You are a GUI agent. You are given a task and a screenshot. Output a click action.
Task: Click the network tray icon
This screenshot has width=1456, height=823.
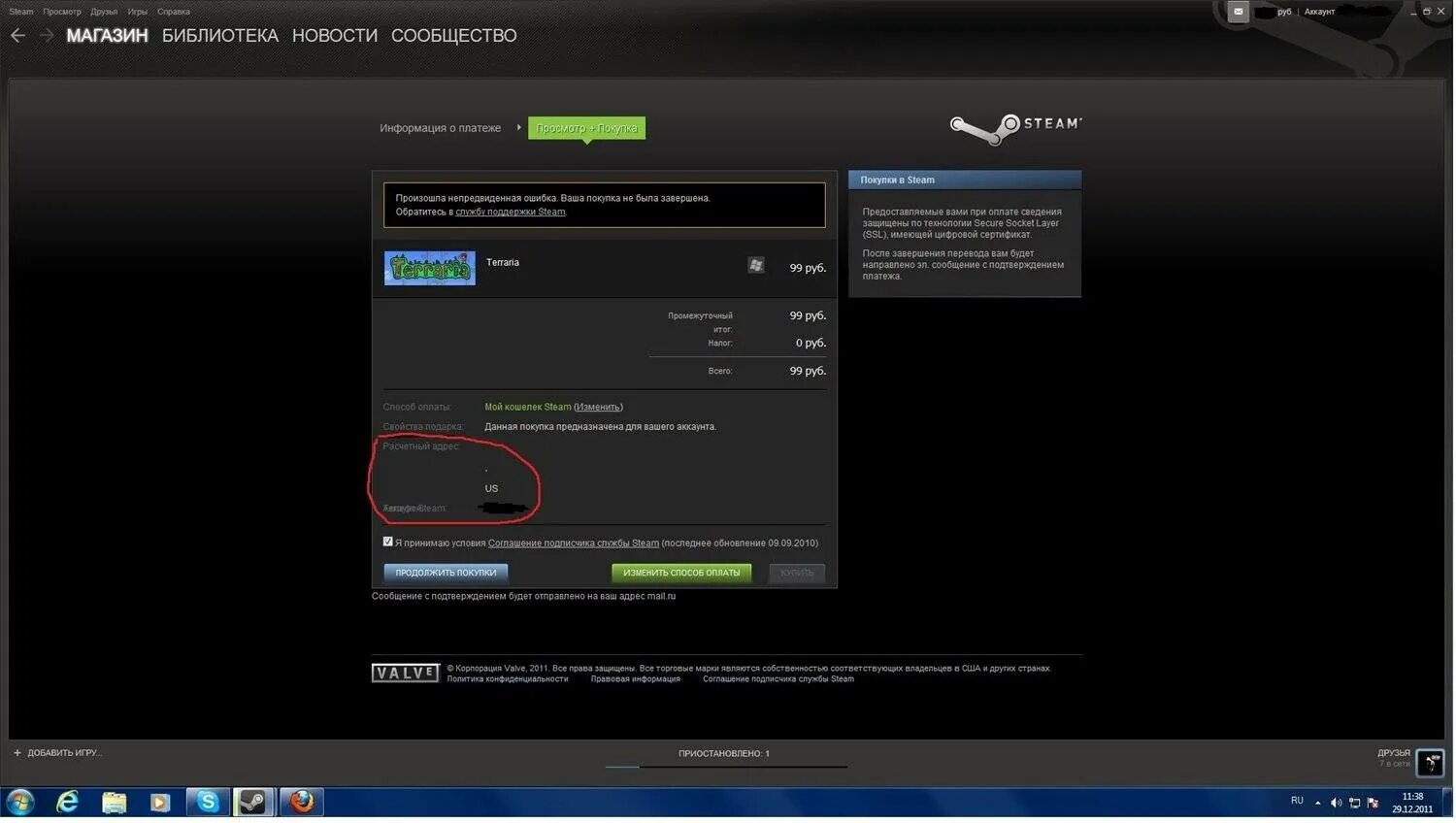(x=1355, y=803)
